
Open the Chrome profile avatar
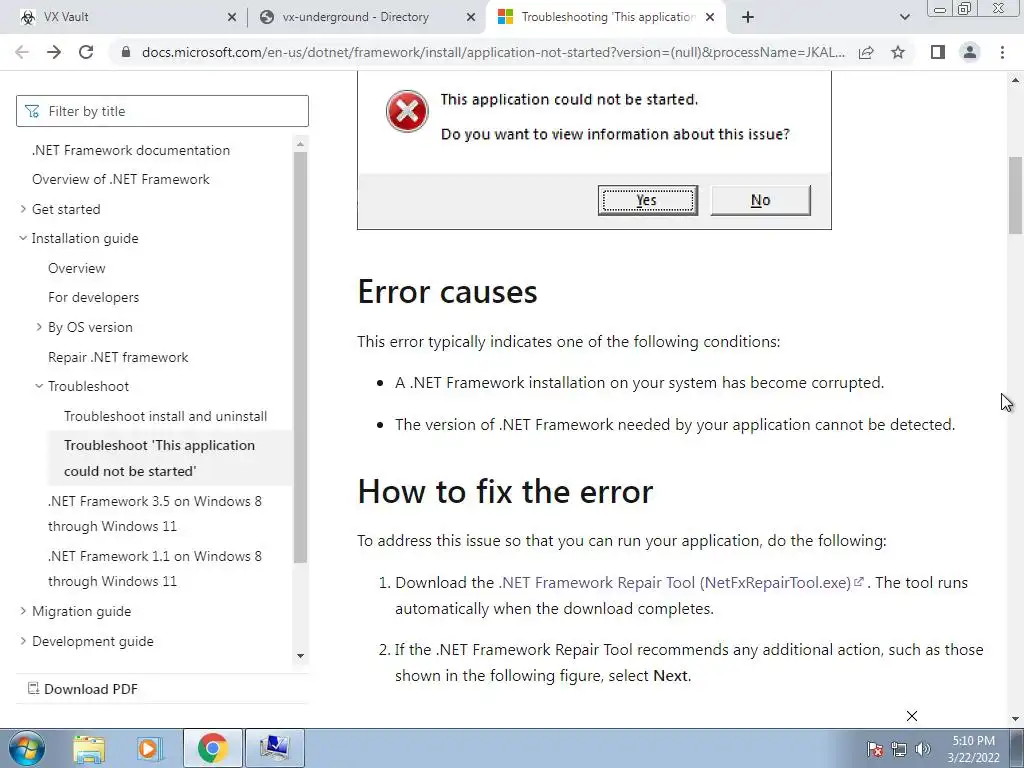[970, 52]
